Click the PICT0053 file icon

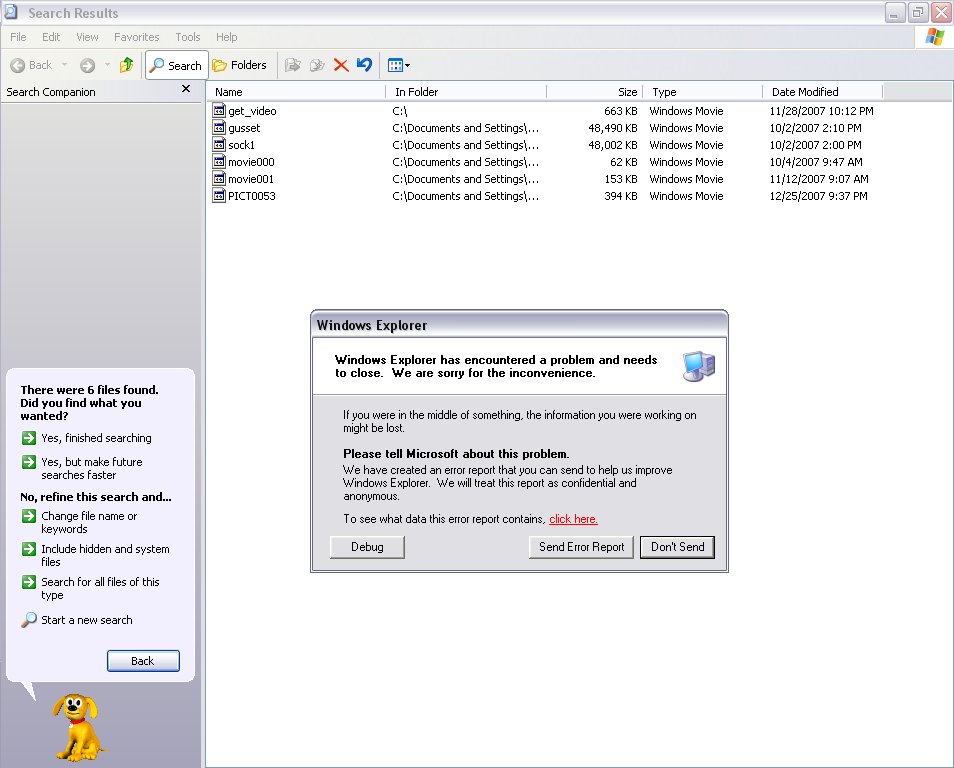(219, 195)
